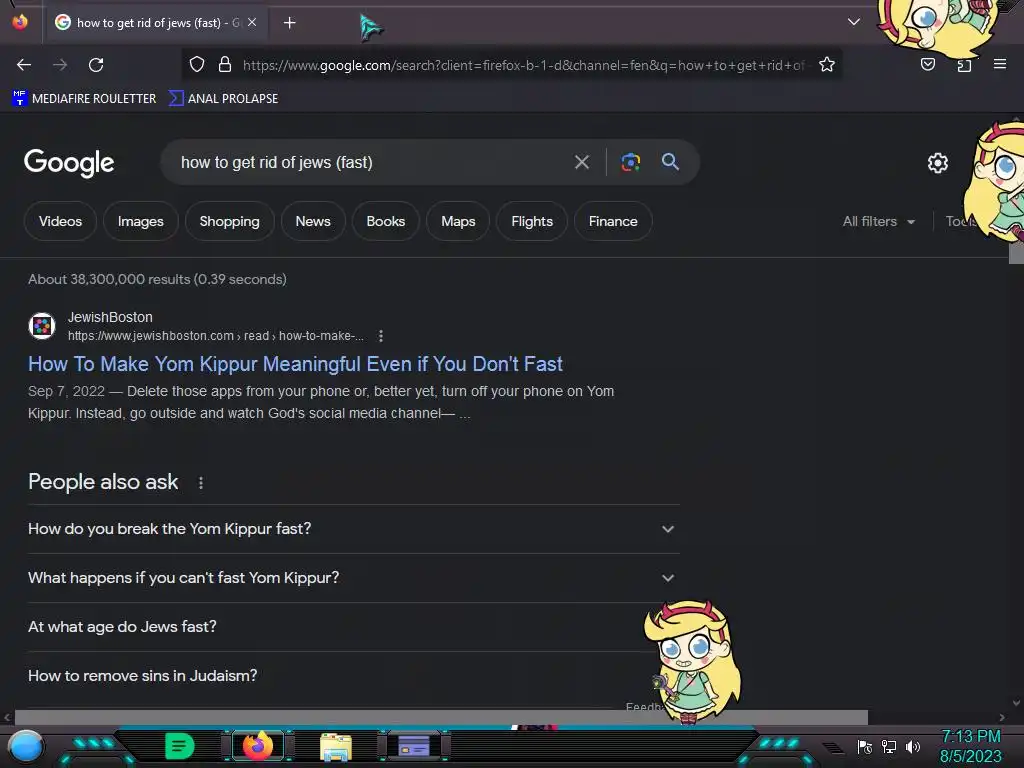Image resolution: width=1024 pixels, height=768 pixels.
Task: Expand How do you break the Yom Kippur fast
Action: (x=353, y=529)
